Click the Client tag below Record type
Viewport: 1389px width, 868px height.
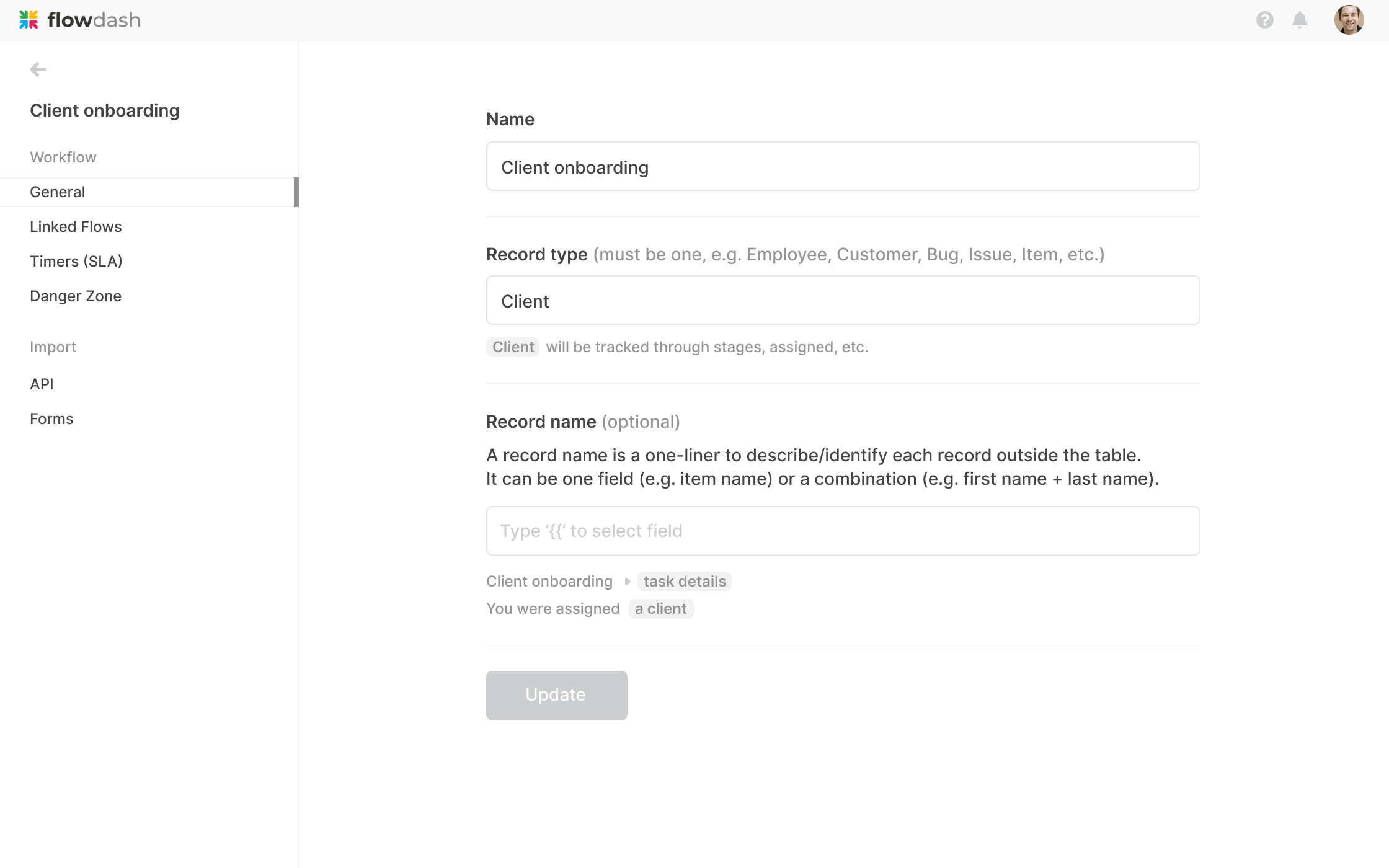pyautogui.click(x=513, y=347)
